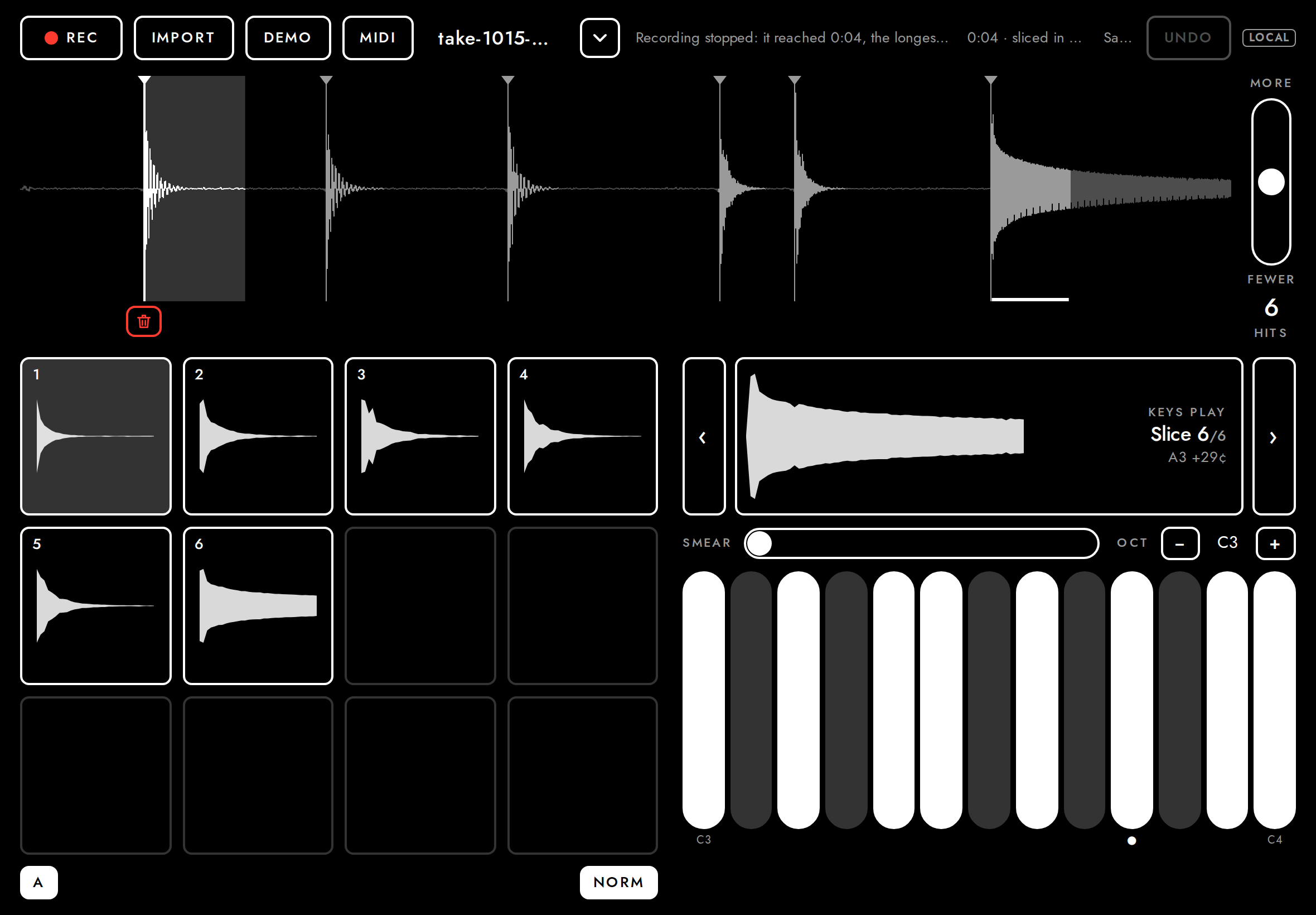Adjust the MORE/FEWER hits sensitivity slider knob
The height and width of the screenshot is (915, 1316).
[x=1271, y=182]
